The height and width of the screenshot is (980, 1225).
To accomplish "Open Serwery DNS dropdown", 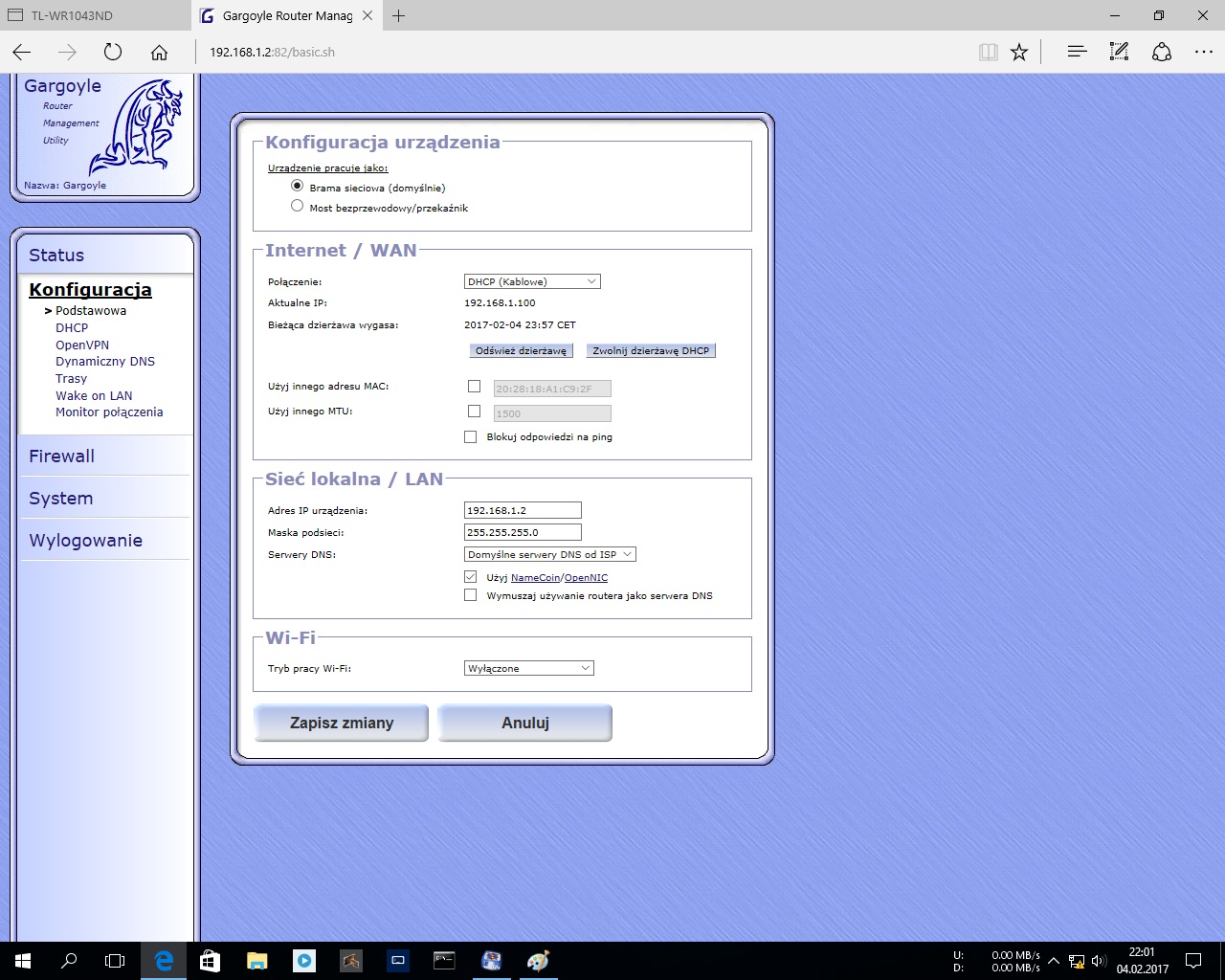I will point(549,554).
